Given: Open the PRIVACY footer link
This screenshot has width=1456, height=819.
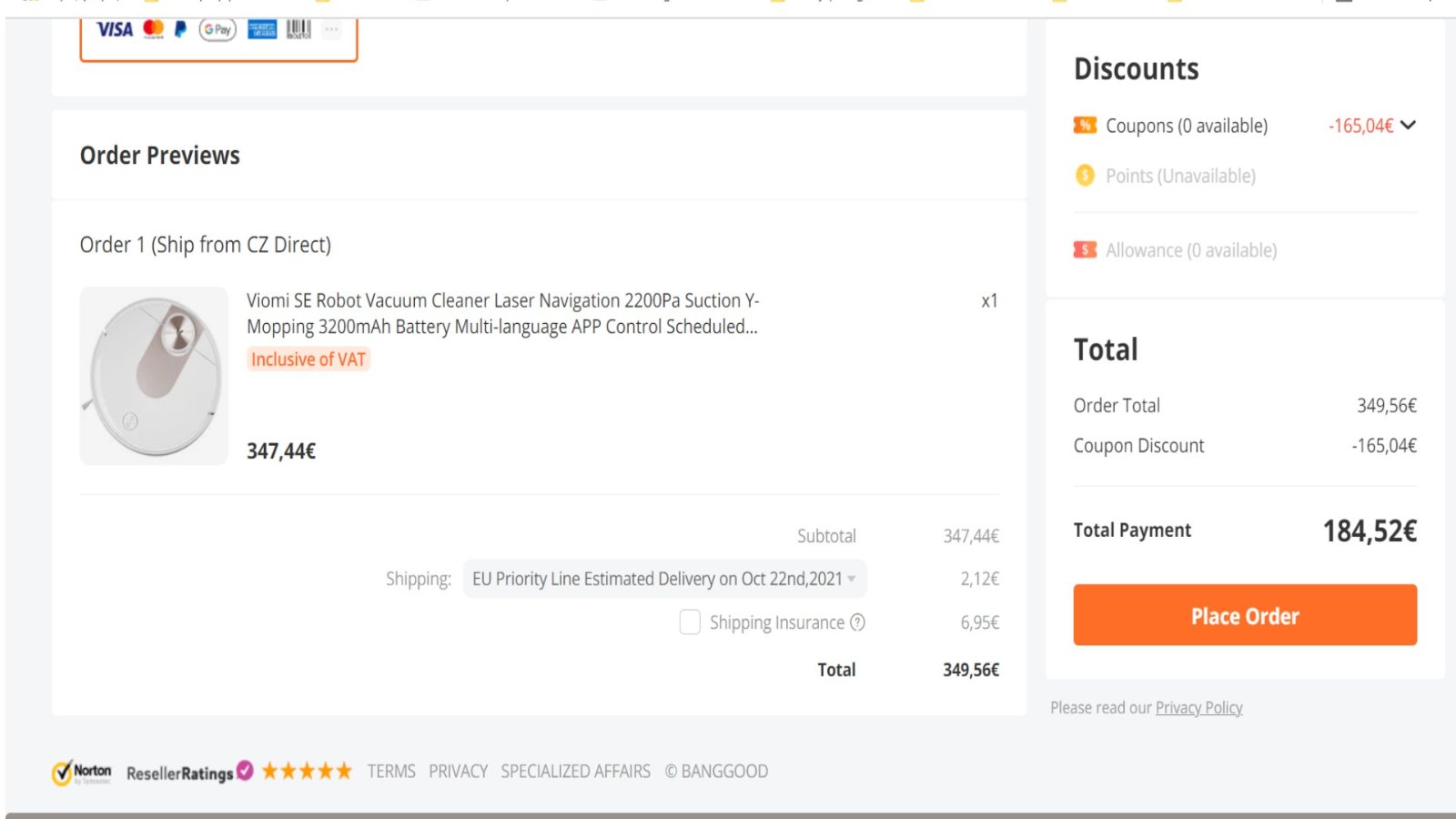Looking at the screenshot, I should 459,772.
